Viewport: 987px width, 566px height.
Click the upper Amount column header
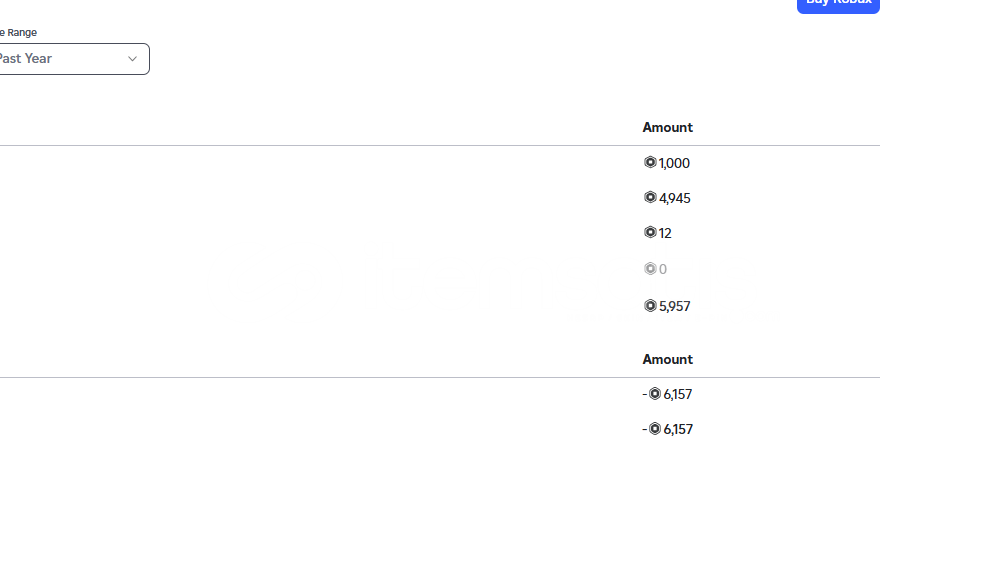pos(667,127)
